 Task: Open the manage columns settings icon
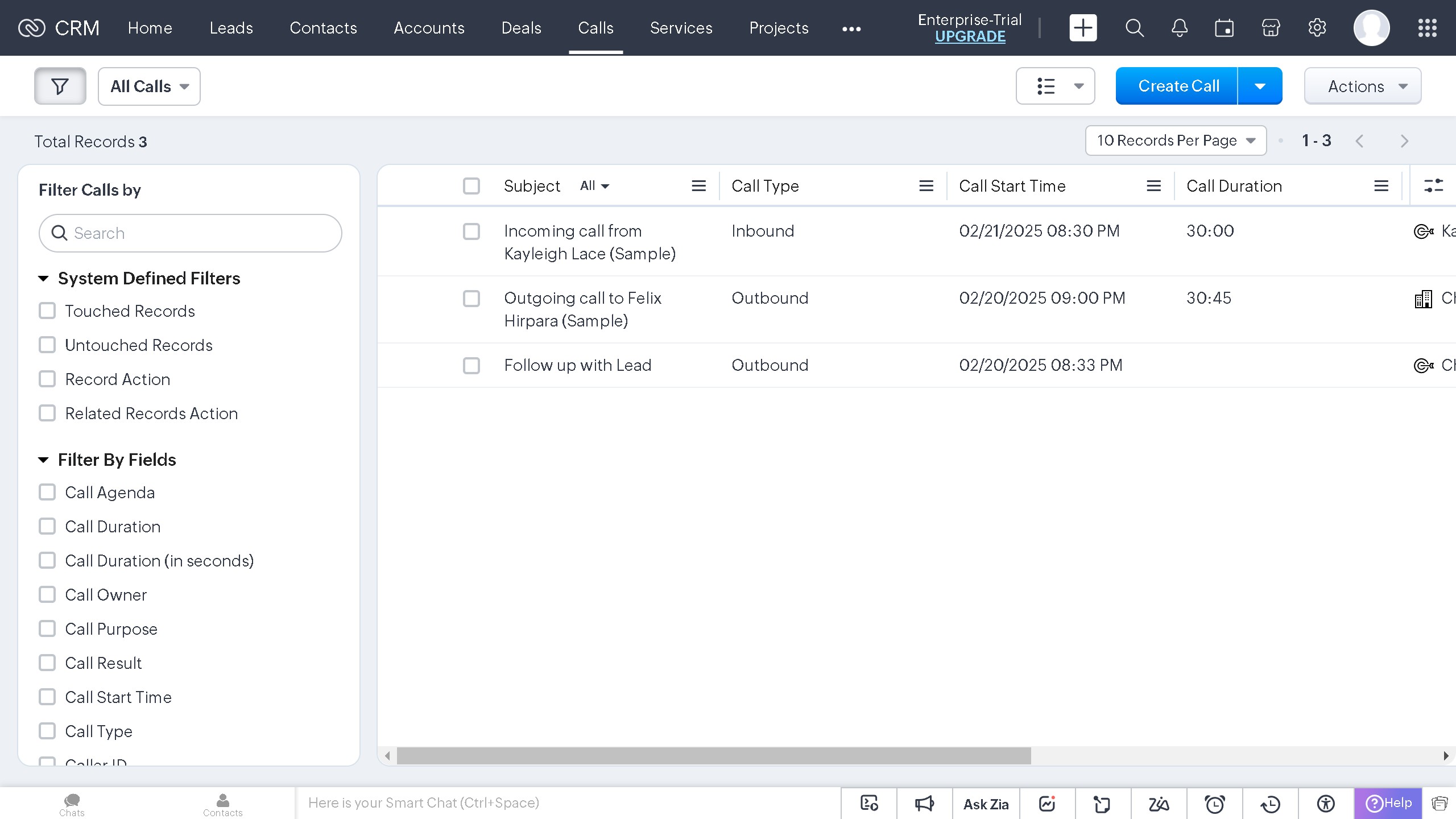(x=1433, y=186)
